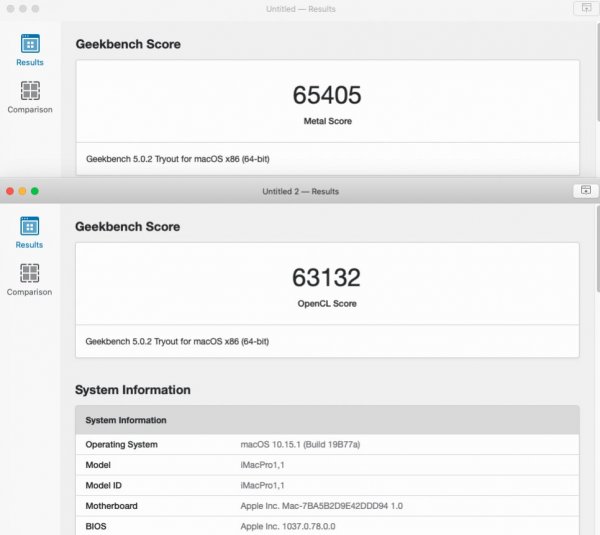Screen dimensions: 600x535
Task: Click Geekbench 5.0.2 Tryout text in Untitled window
Action: (178, 159)
